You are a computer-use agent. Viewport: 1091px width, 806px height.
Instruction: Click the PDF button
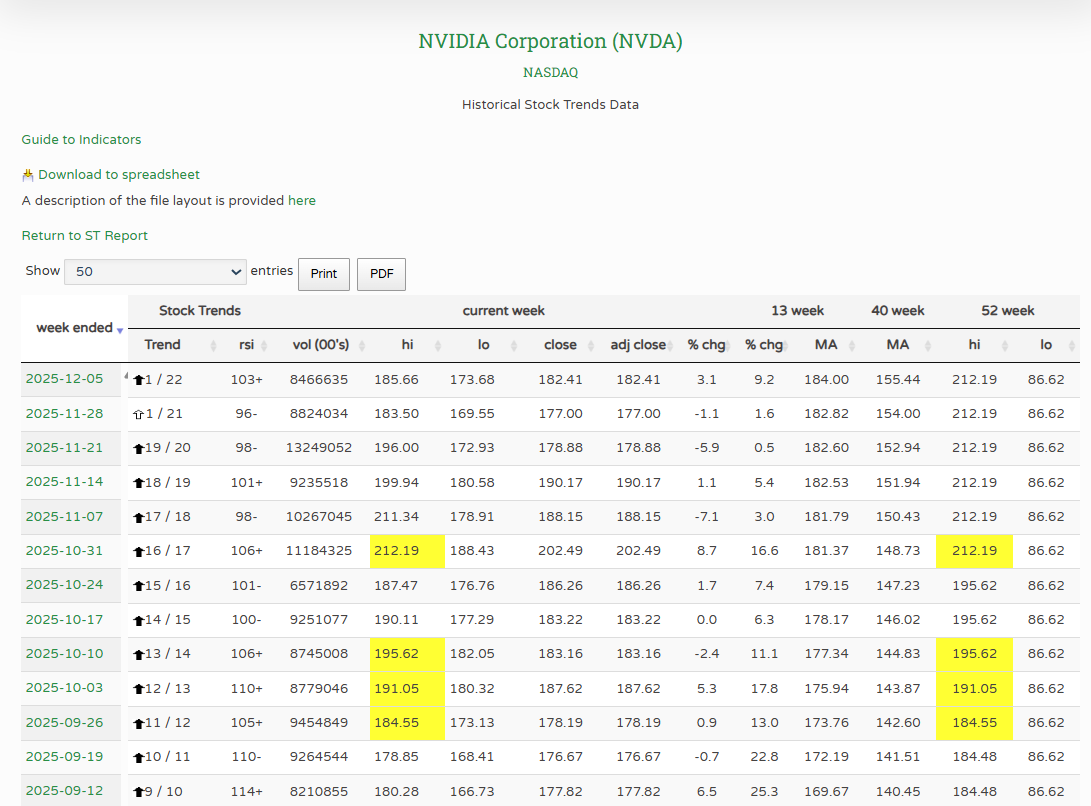(381, 274)
